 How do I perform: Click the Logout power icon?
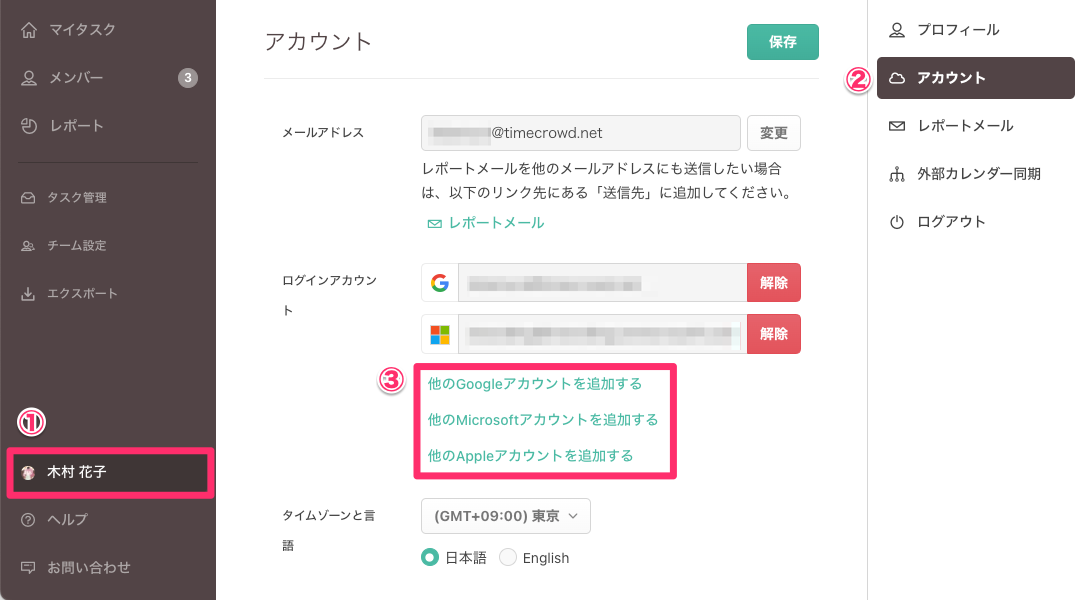(896, 222)
